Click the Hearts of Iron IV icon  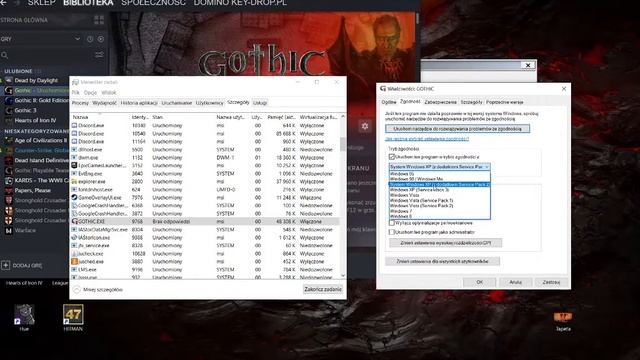click(x=9, y=120)
